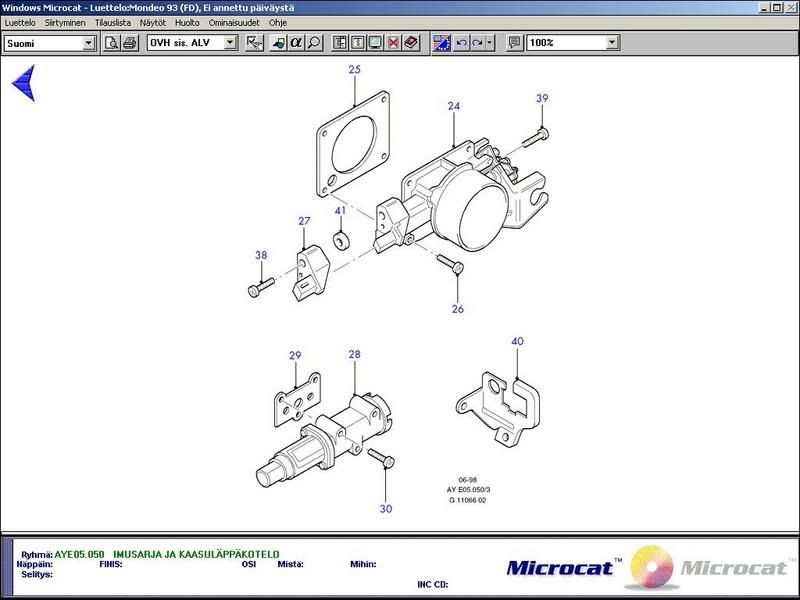Click the print preview icon
The width and height of the screenshot is (800, 600).
click(113, 43)
